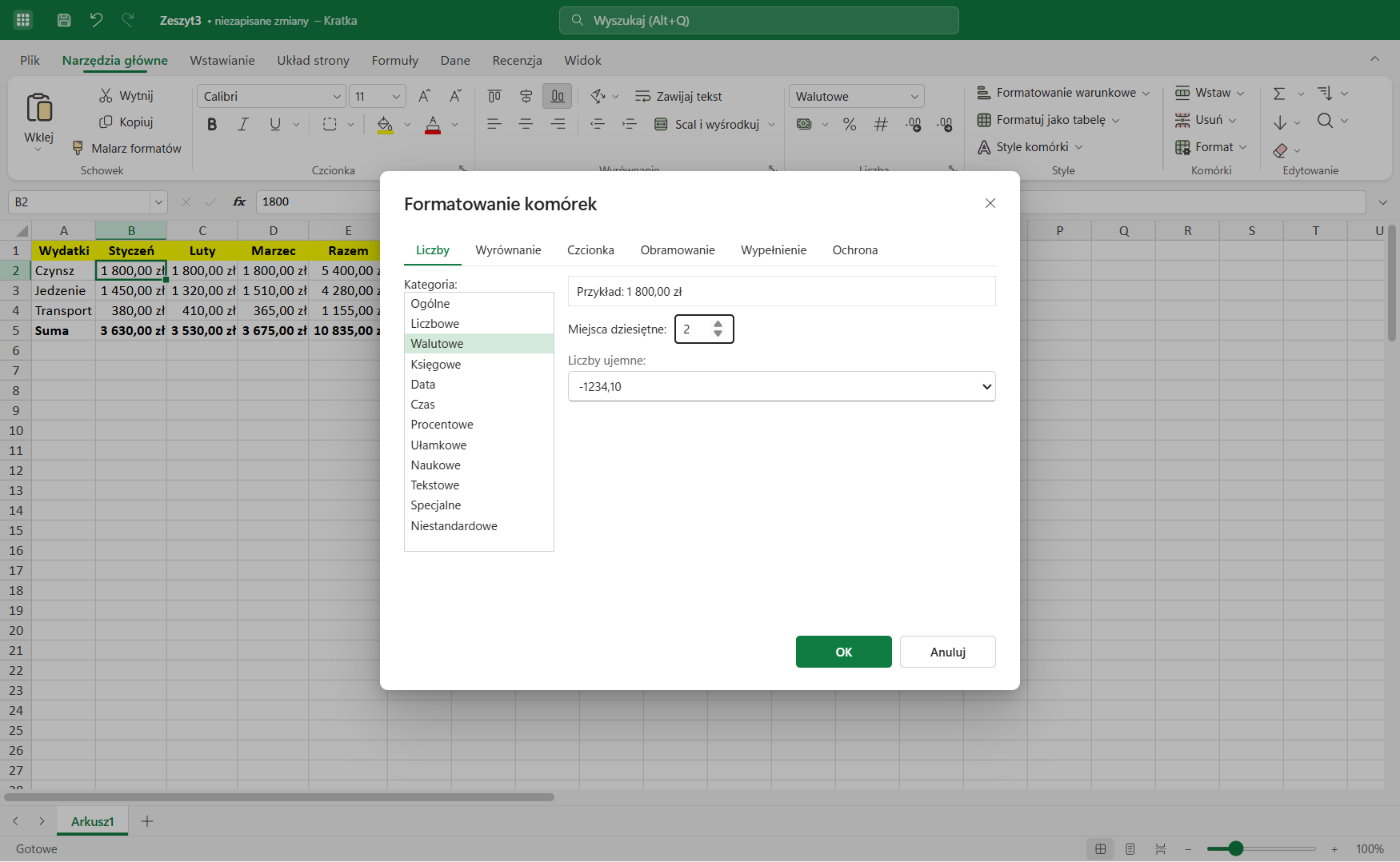Click the Clear eraser icon
Viewport: 1400px width, 862px height.
tap(1280, 150)
